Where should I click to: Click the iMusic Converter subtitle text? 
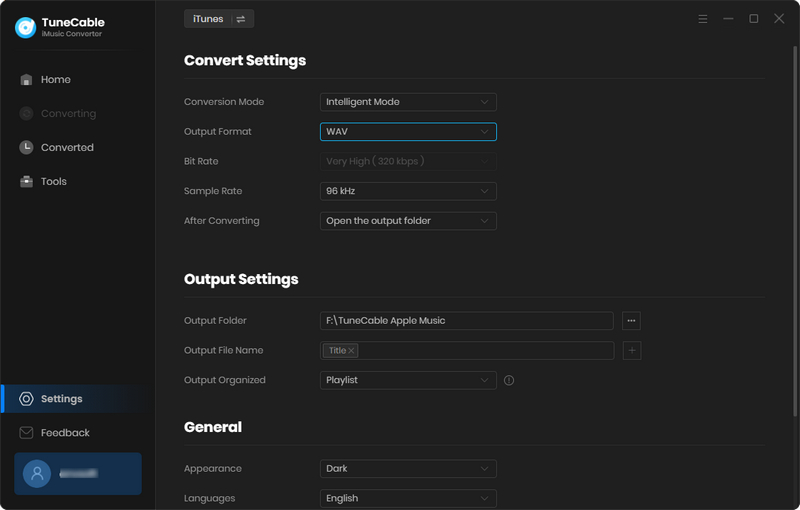(71, 34)
